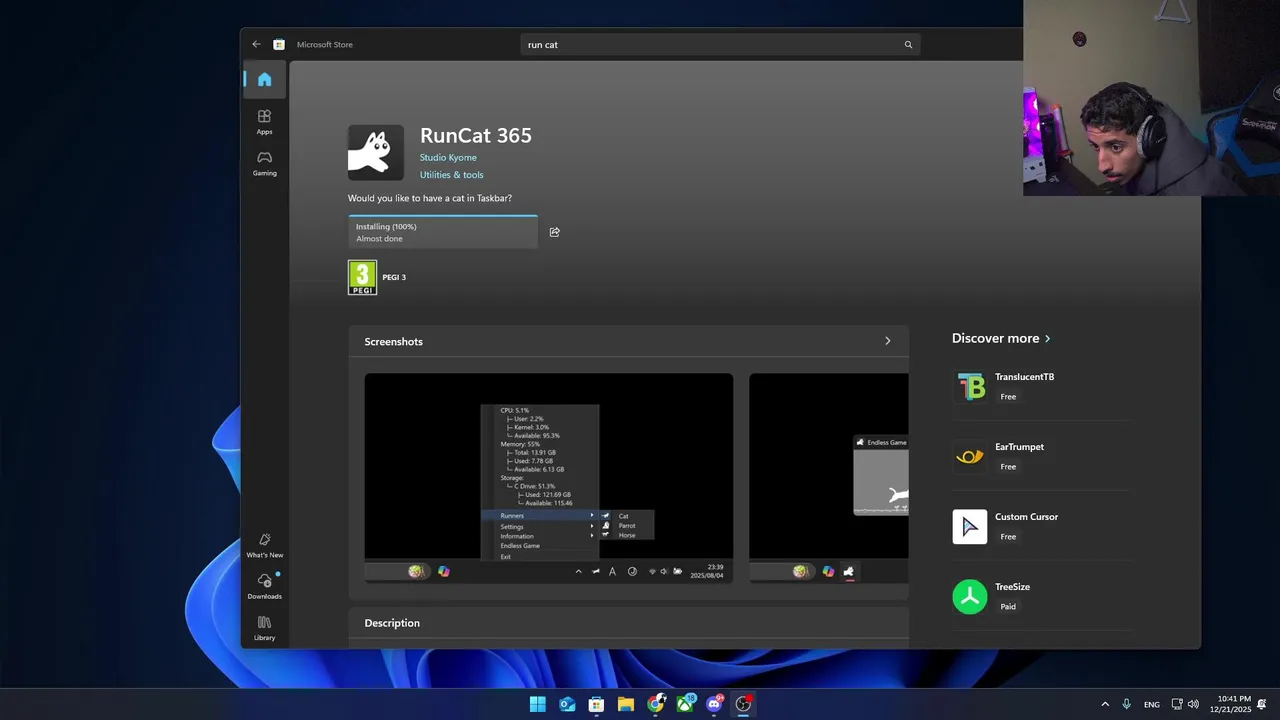Expand the Screenshots section chevron
The image size is (1280, 720).
tap(887, 341)
